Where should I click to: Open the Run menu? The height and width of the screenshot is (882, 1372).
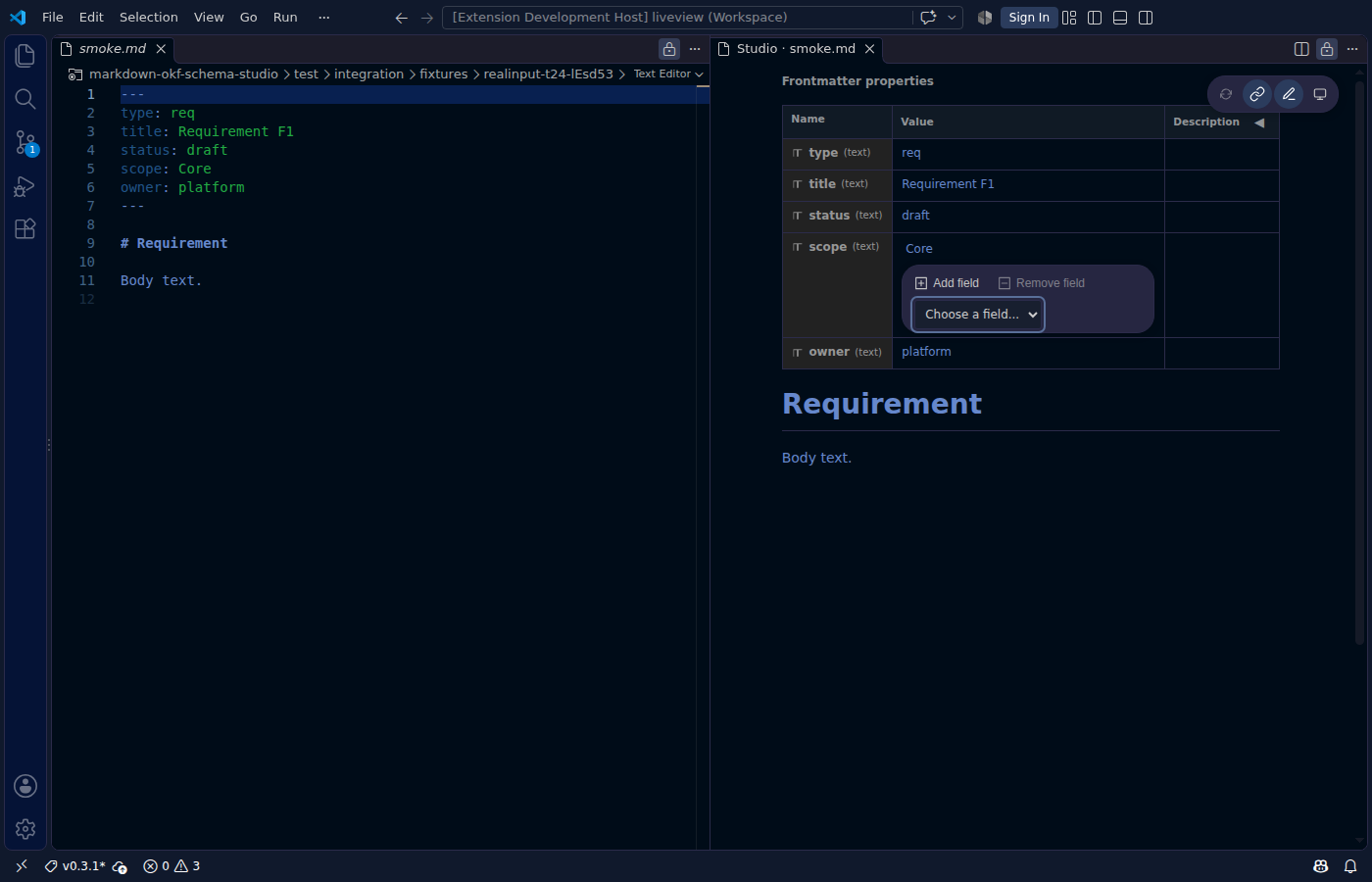[285, 18]
